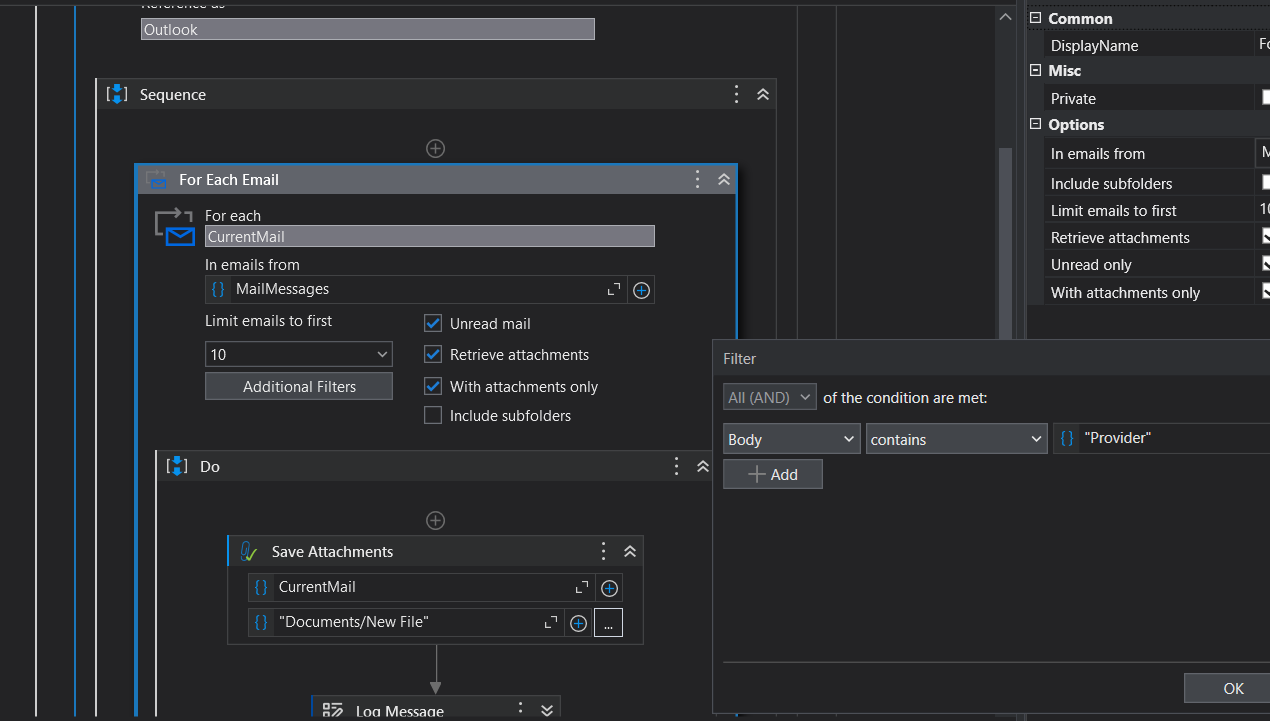Collapse the Options section in the properties panel
This screenshot has height=721, width=1270.
pos(1035,124)
